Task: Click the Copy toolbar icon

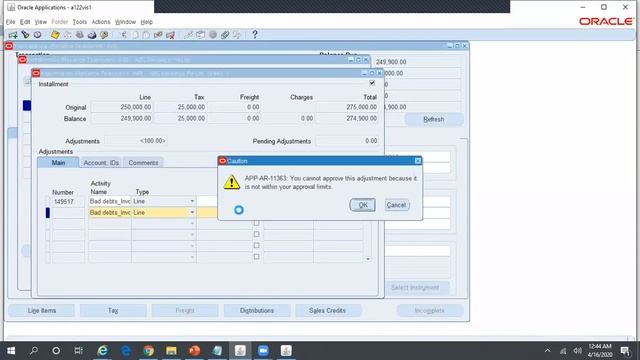Action: [135, 35]
